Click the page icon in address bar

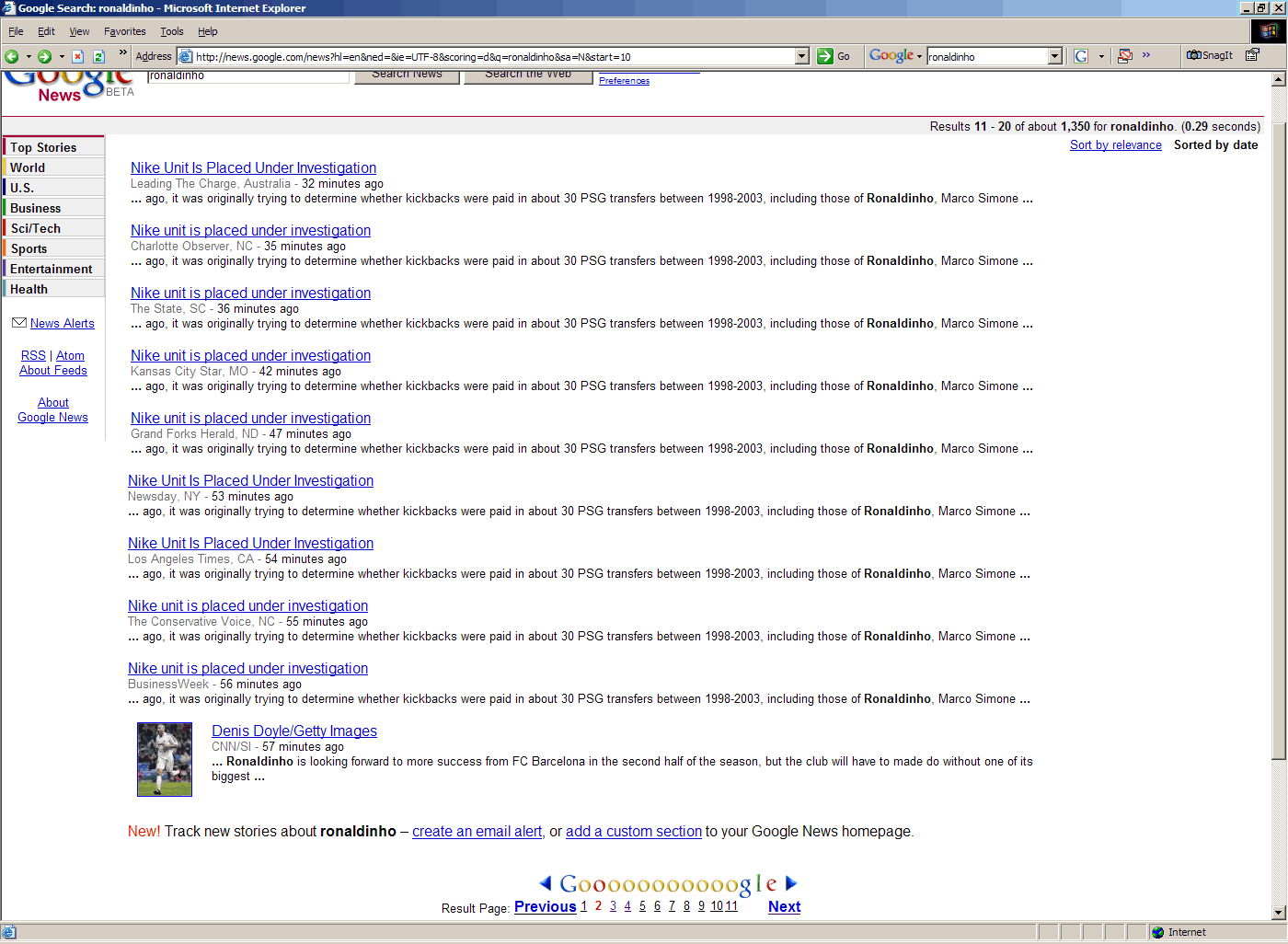tap(185, 56)
